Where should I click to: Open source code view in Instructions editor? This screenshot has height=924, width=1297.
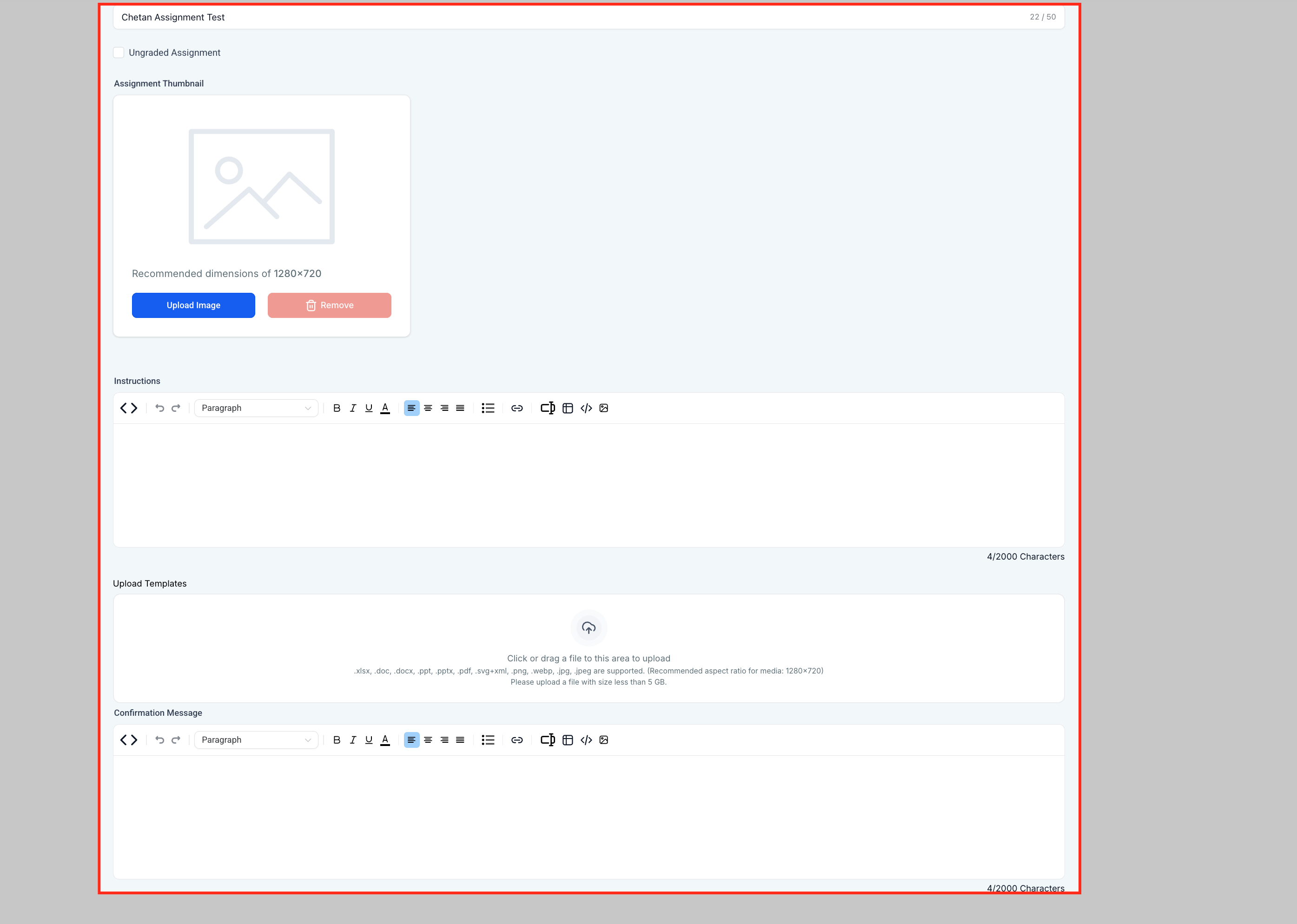click(129, 408)
